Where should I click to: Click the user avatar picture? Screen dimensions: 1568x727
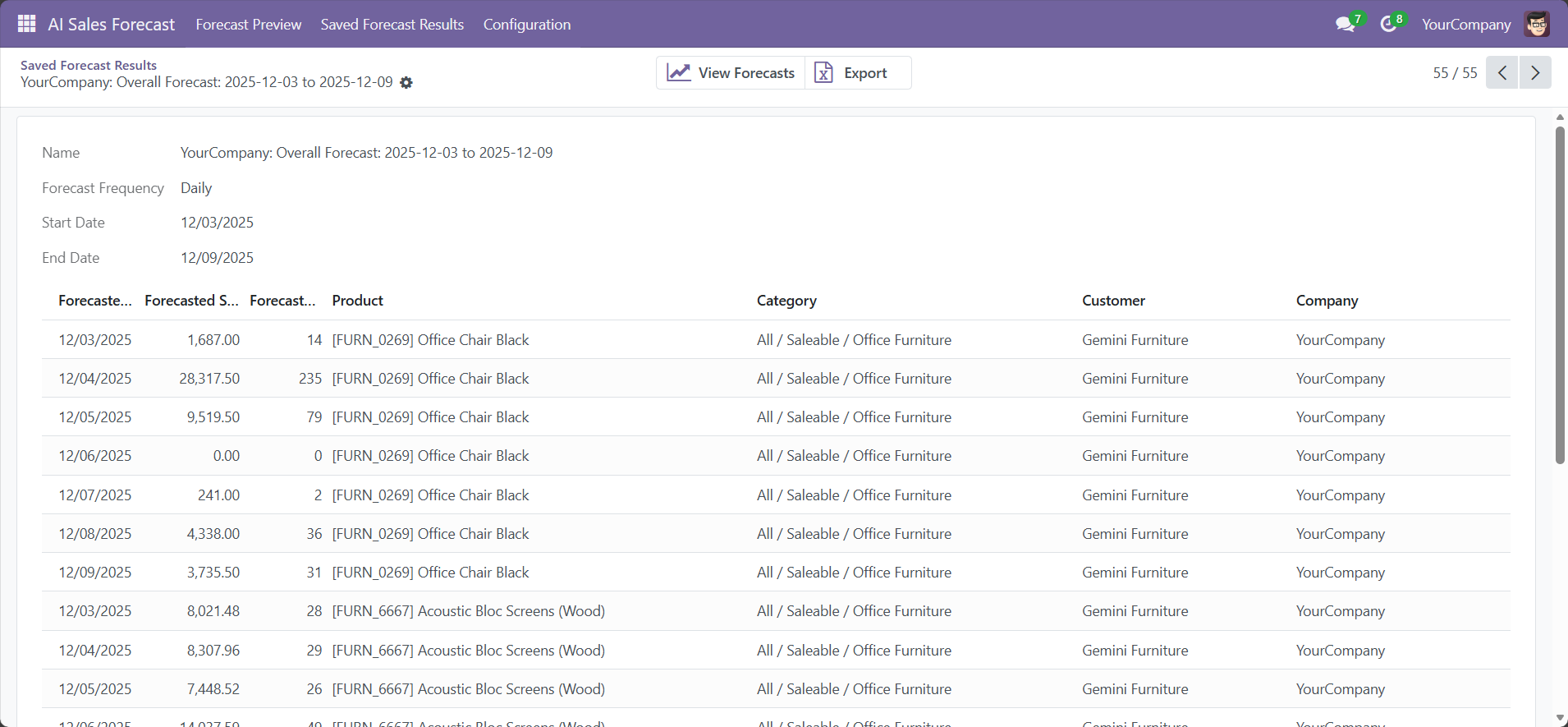coord(1537,24)
